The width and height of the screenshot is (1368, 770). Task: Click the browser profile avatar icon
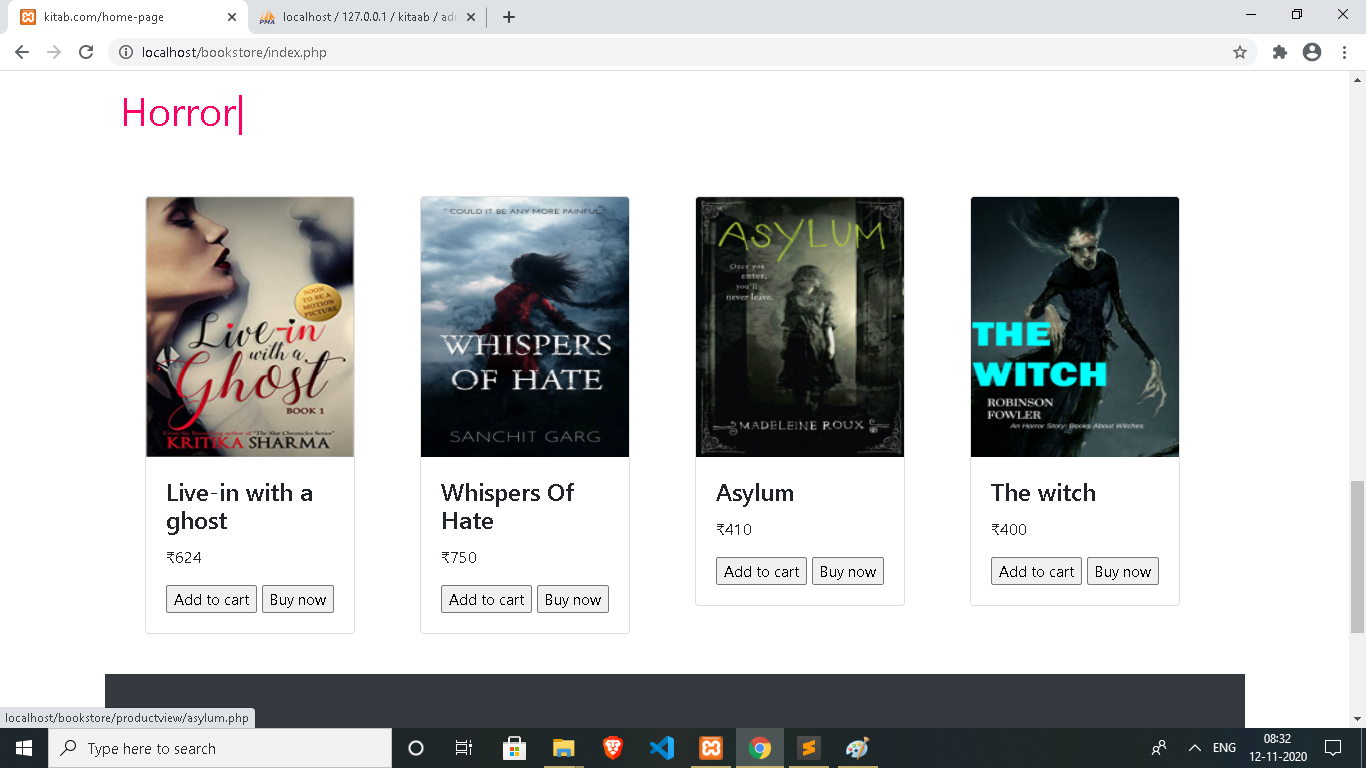click(1314, 53)
